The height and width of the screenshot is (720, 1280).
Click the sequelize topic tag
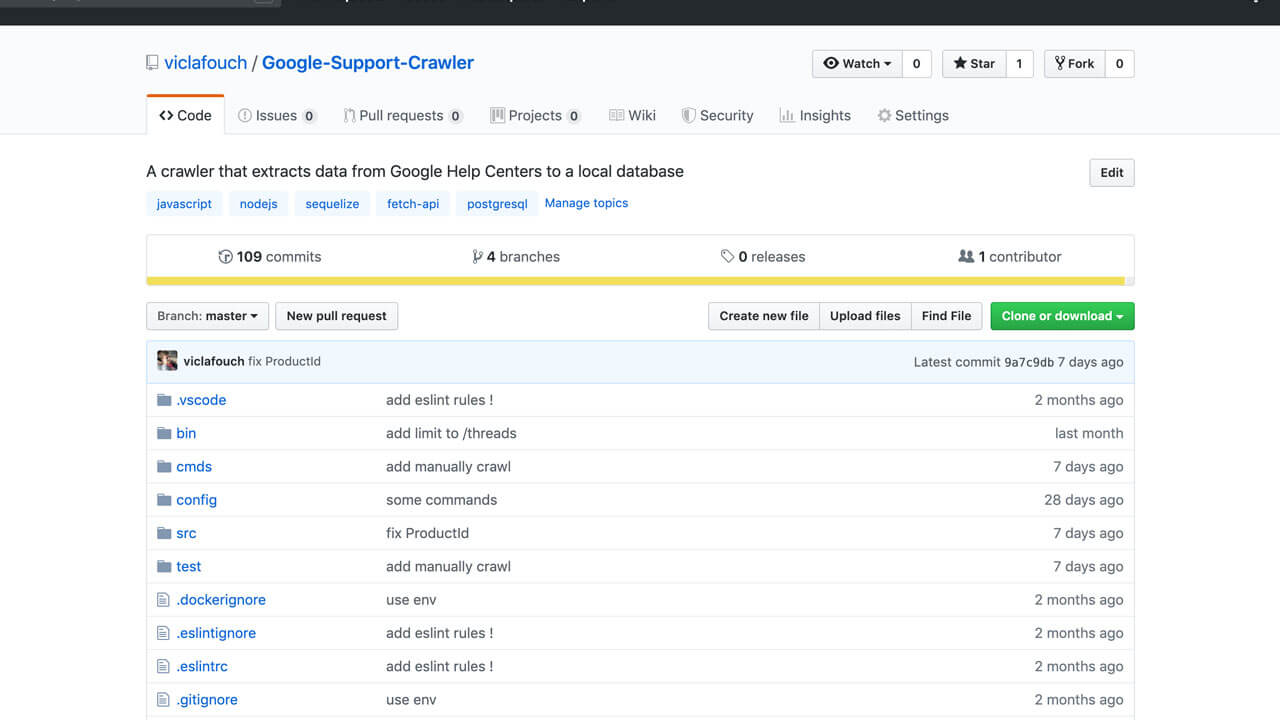pos(332,204)
